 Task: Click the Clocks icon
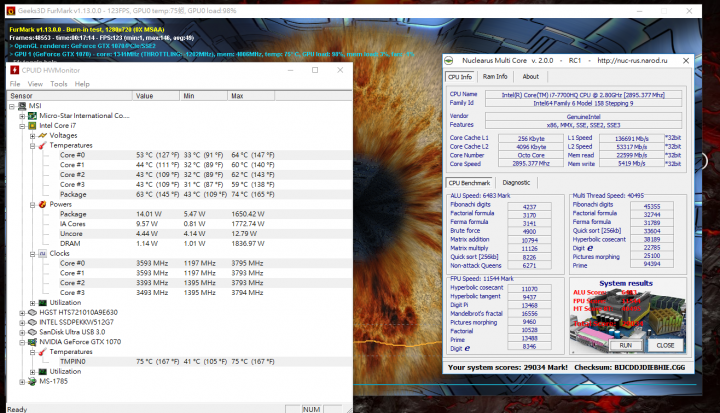(x=42, y=253)
